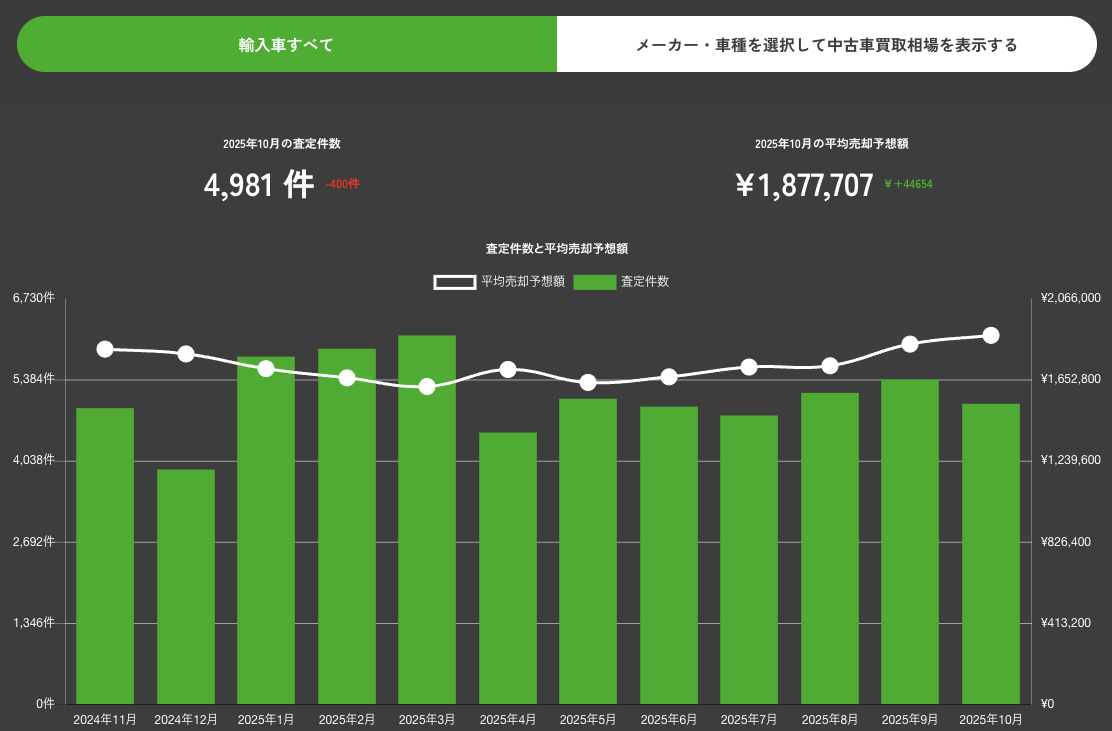Click the 2025年10月 bar

991,553
